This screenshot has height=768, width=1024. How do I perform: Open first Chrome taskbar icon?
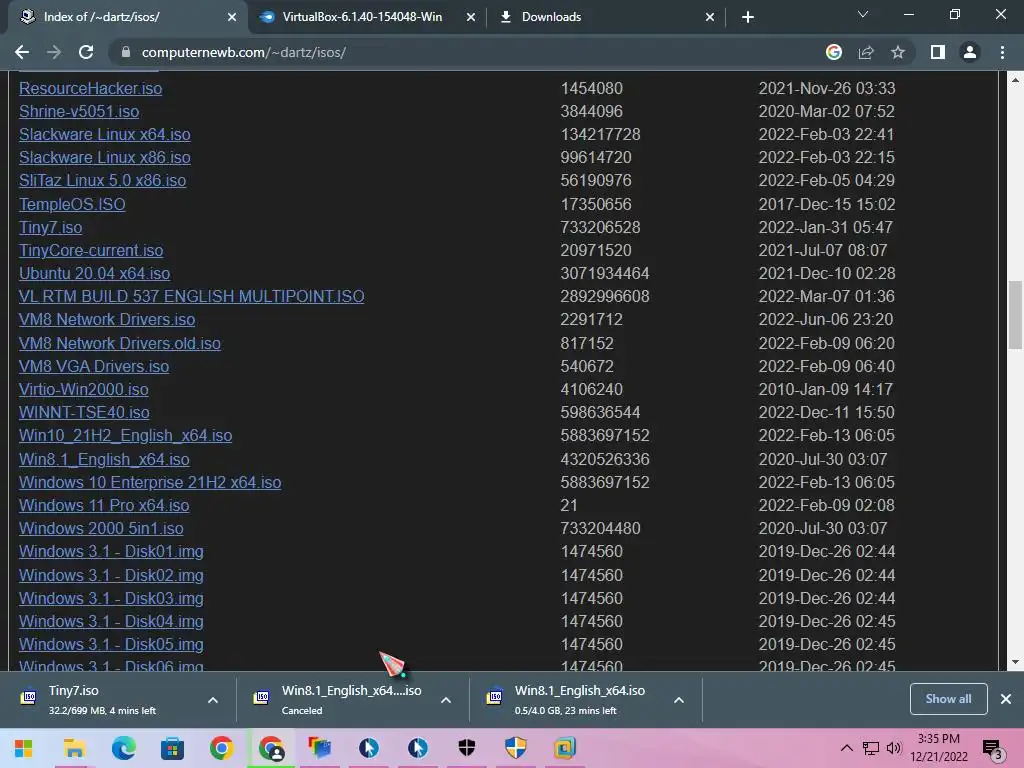point(221,748)
